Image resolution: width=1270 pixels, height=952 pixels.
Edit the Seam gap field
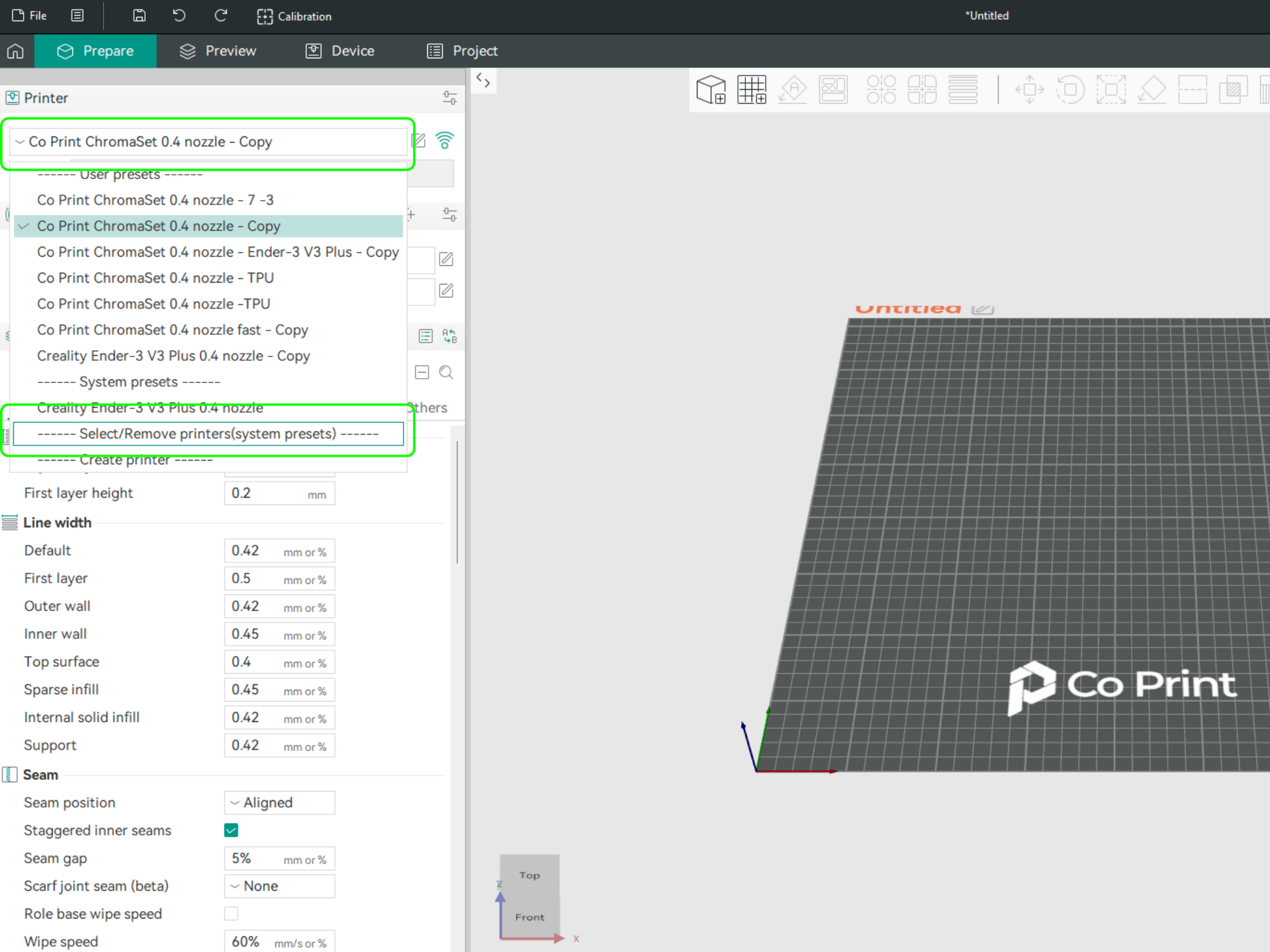point(279,858)
